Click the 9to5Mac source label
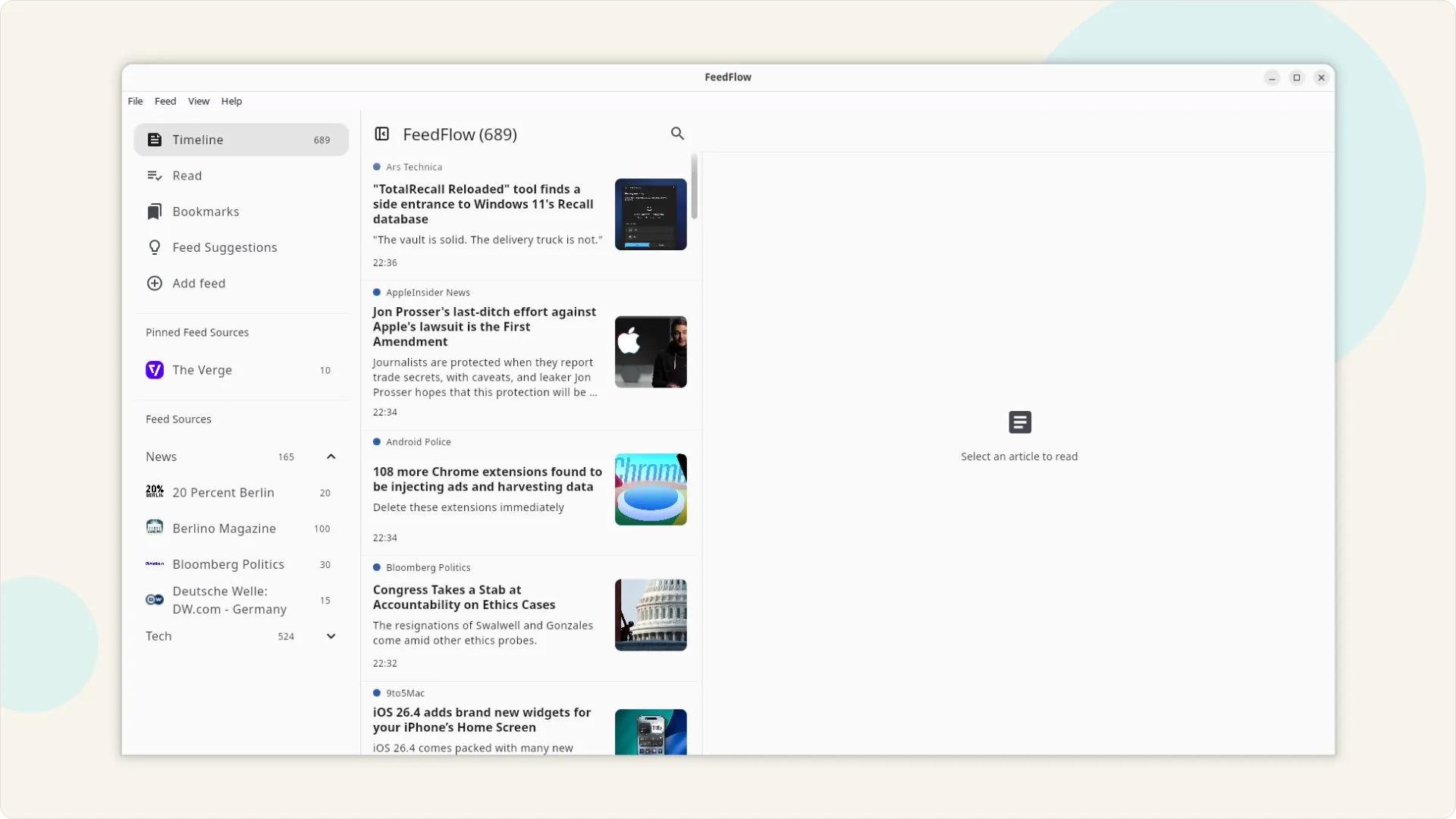 pyautogui.click(x=405, y=693)
